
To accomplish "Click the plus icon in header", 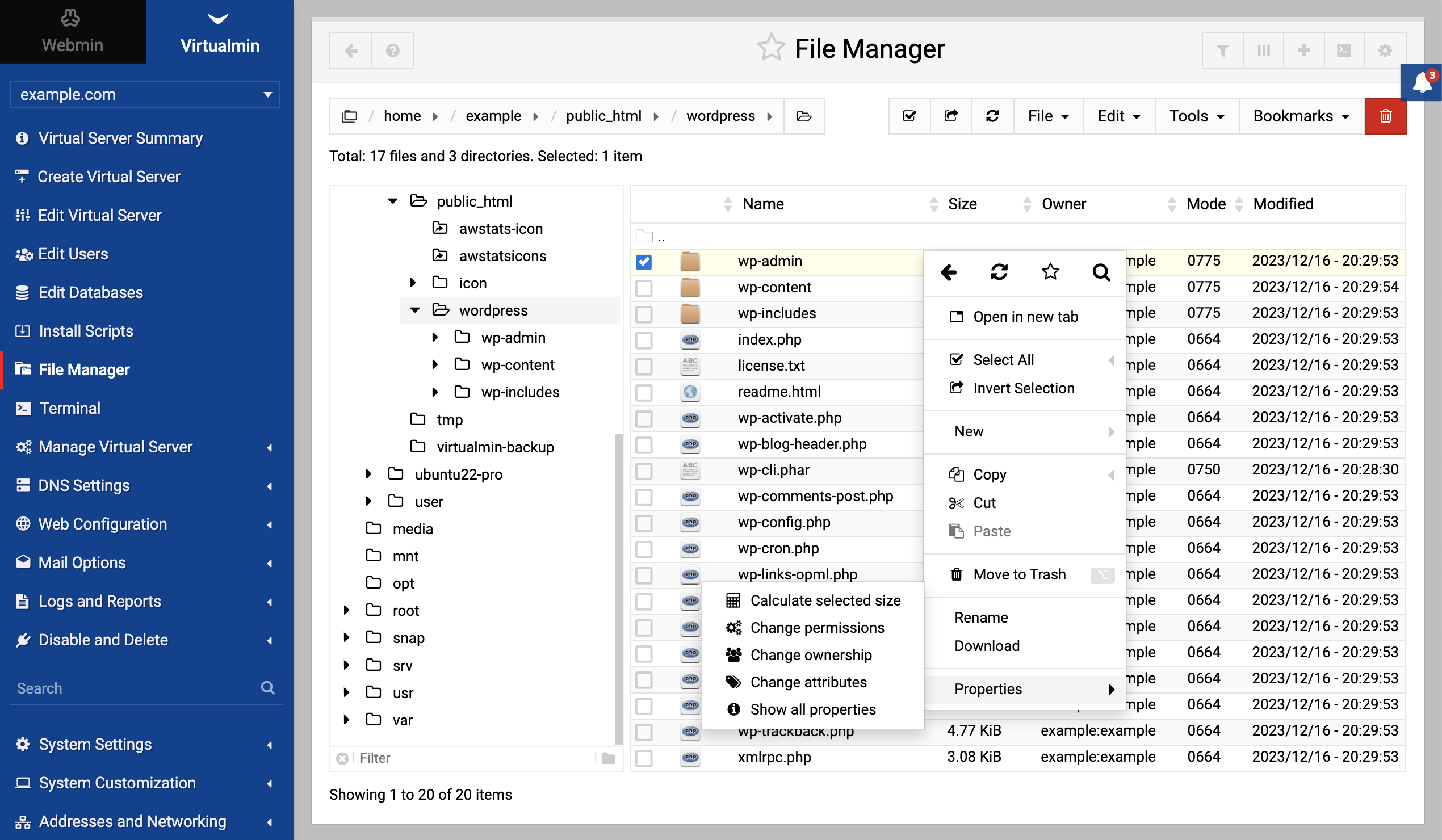I will (x=1303, y=51).
